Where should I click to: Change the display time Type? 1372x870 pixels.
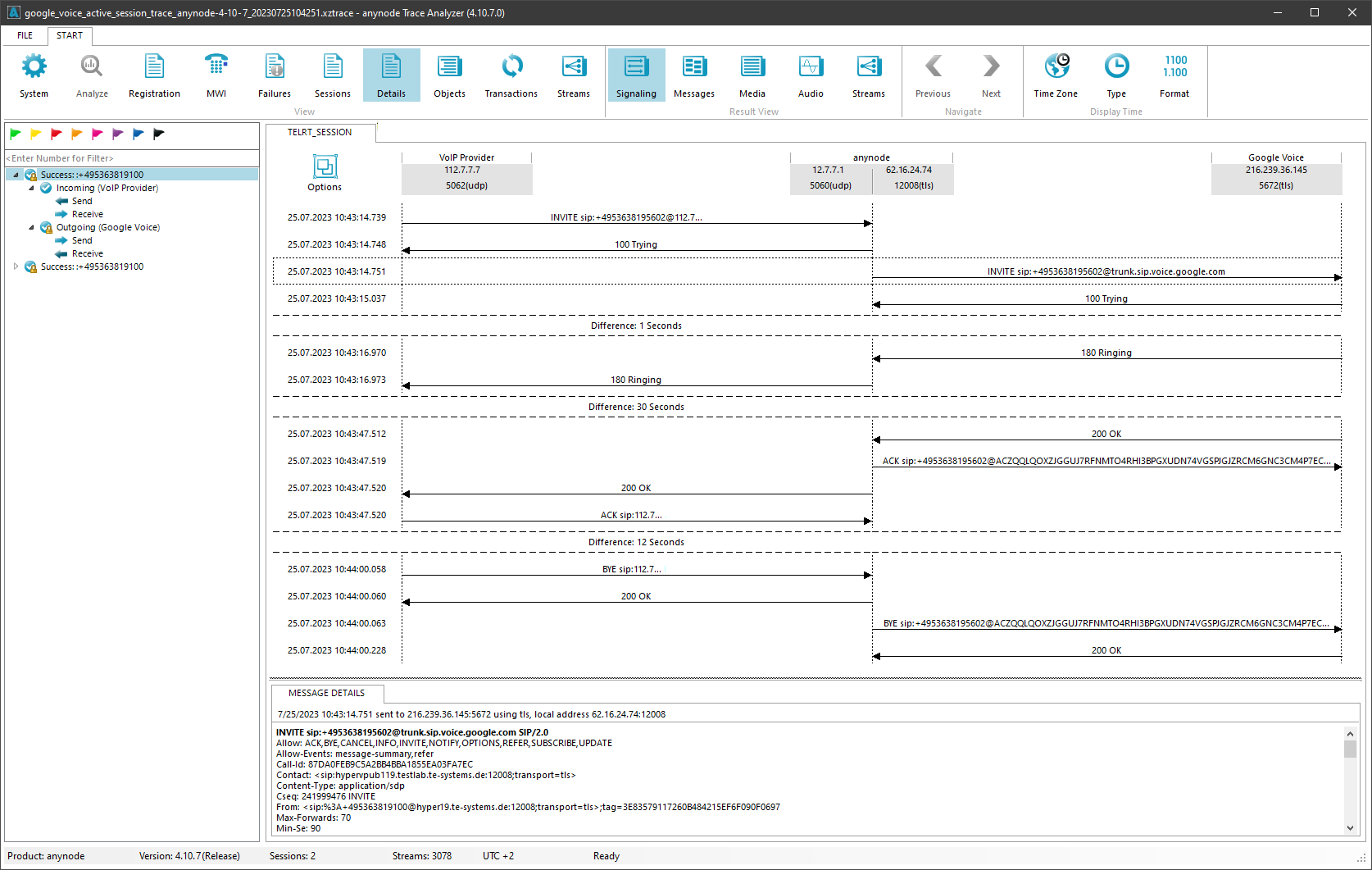point(1116,75)
